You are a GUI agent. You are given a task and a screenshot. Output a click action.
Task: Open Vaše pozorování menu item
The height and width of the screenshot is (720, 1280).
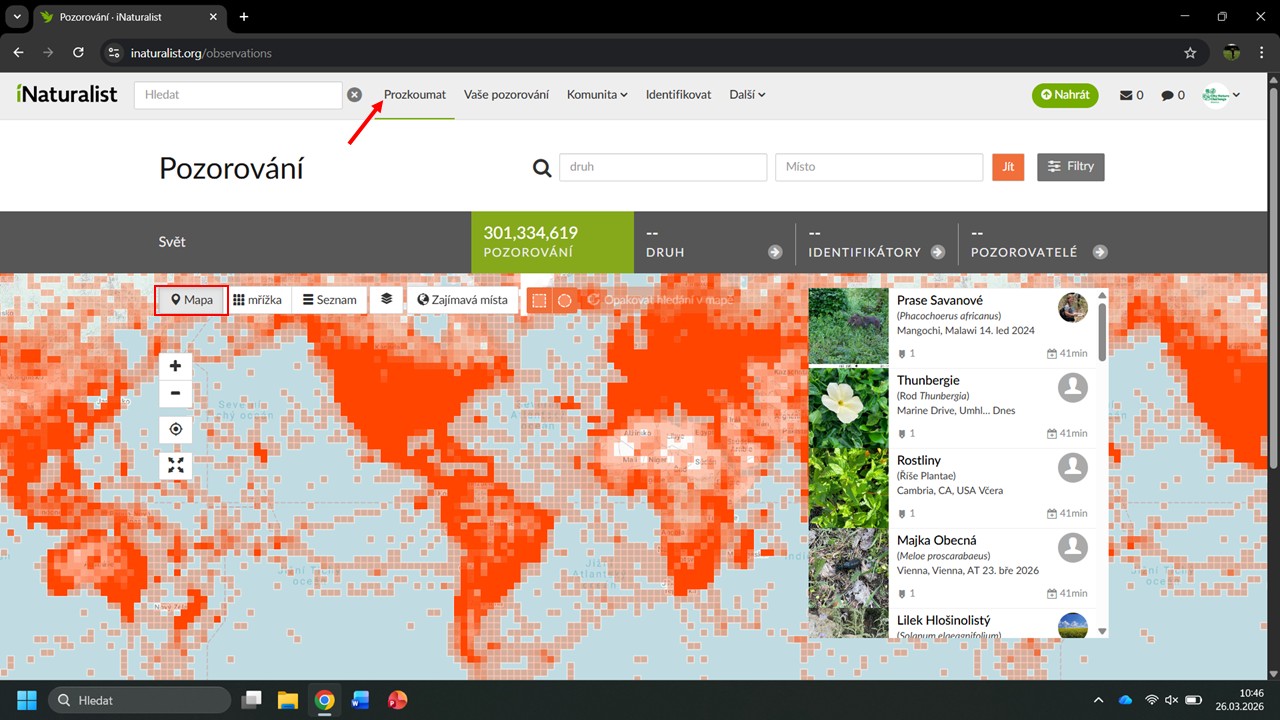[x=506, y=95]
